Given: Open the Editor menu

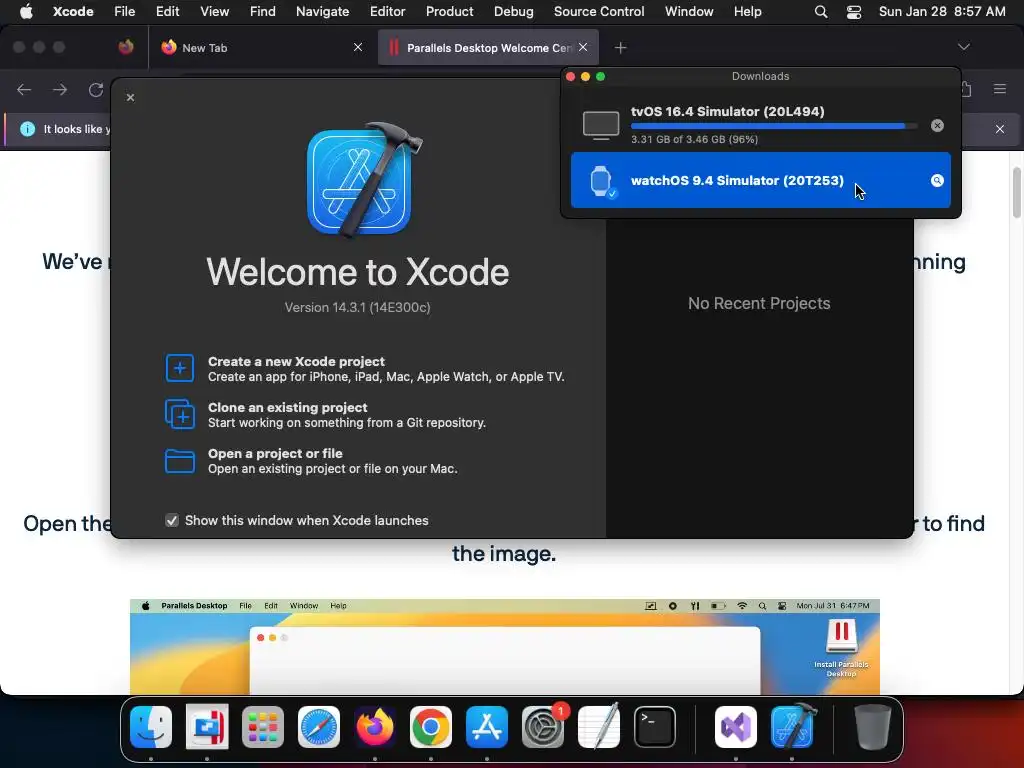Looking at the screenshot, I should [387, 12].
